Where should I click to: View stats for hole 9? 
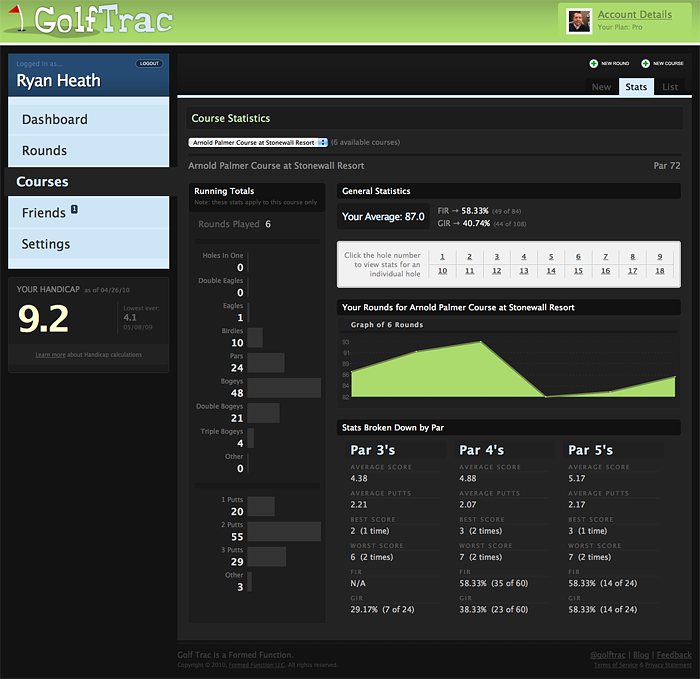660,257
